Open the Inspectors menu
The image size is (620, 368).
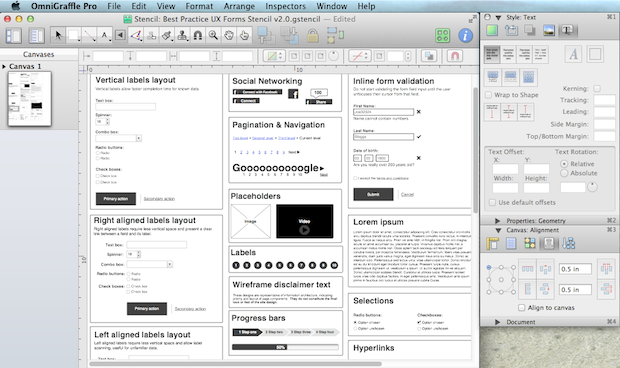(x=285, y=6)
